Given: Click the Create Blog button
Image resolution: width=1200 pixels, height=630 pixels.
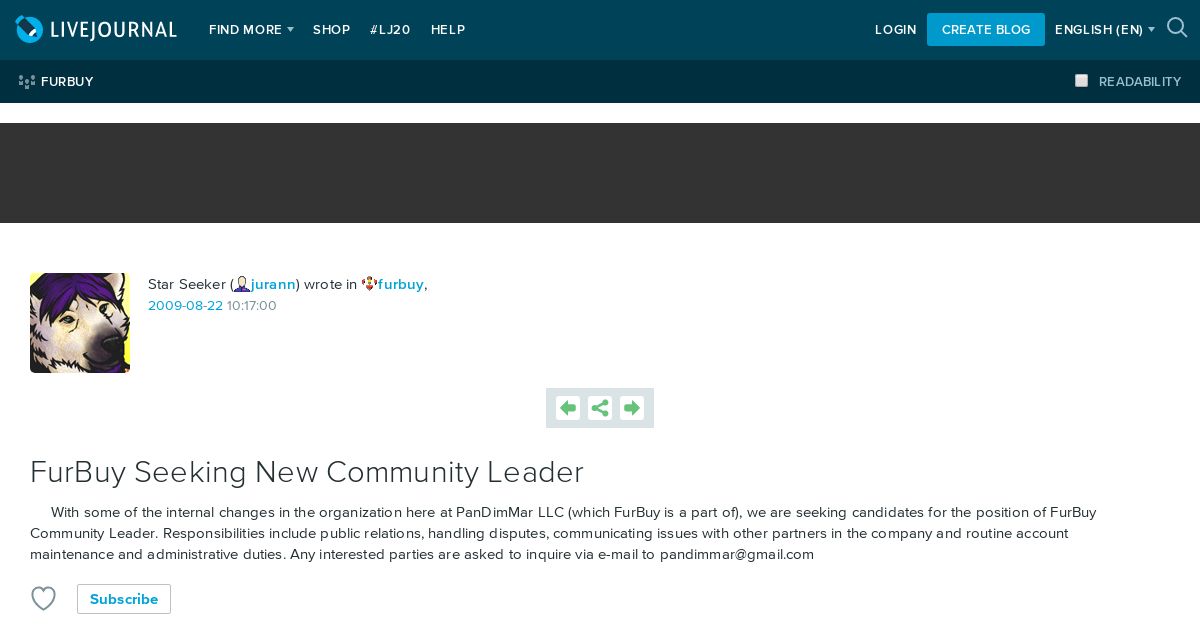Looking at the screenshot, I should click(986, 29).
